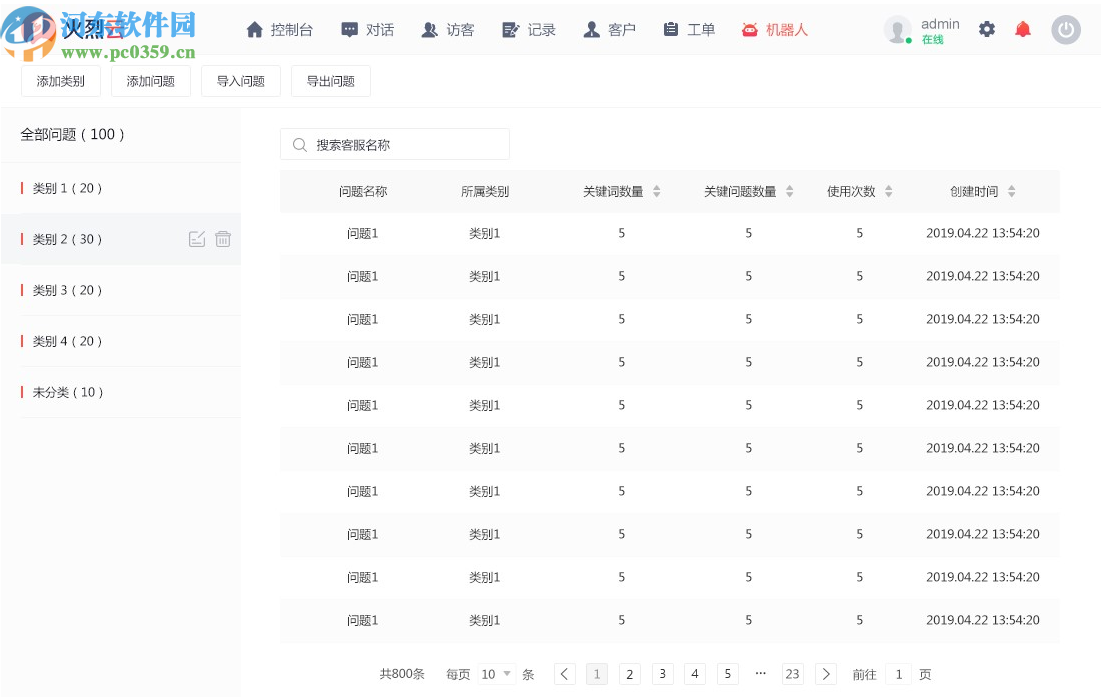
Task: Click the power logout icon
Action: click(1065, 29)
